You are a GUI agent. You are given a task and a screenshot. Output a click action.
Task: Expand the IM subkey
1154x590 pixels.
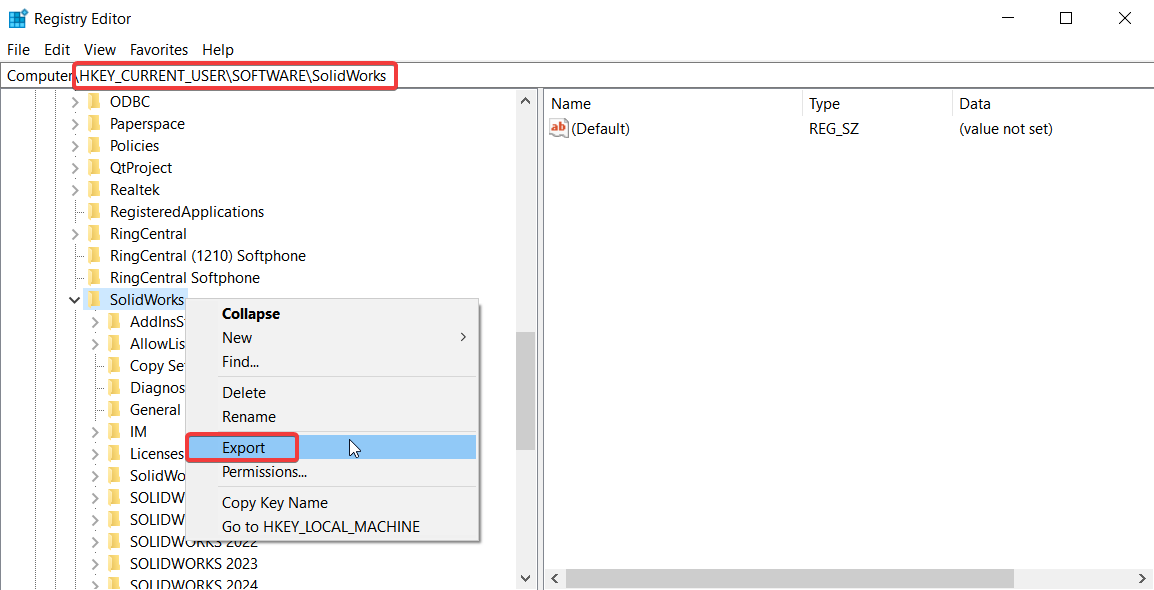95,432
